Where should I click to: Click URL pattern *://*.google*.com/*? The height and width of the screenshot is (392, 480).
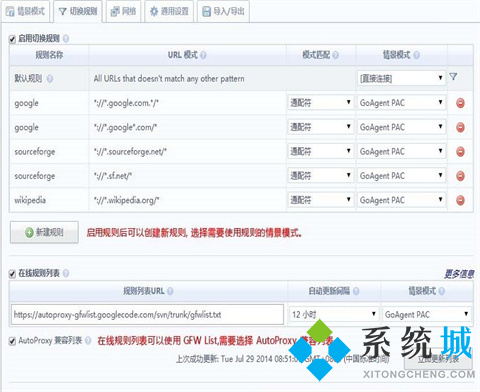[125, 127]
